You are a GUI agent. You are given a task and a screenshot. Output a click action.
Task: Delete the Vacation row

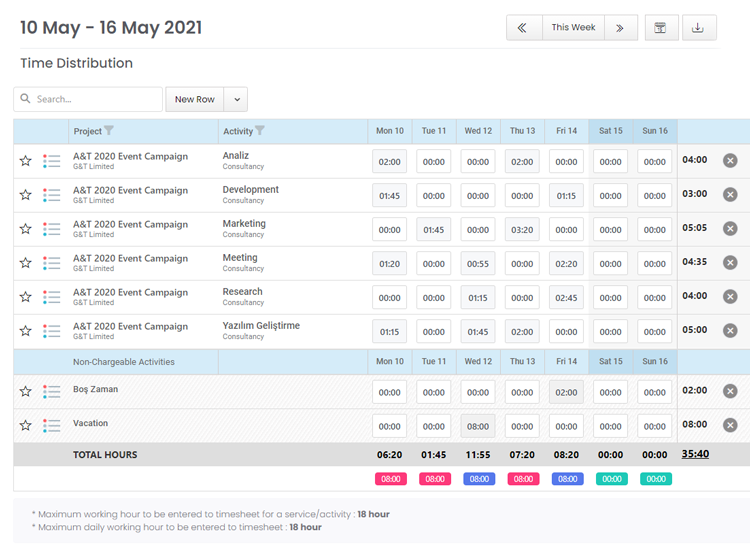pyautogui.click(x=730, y=426)
